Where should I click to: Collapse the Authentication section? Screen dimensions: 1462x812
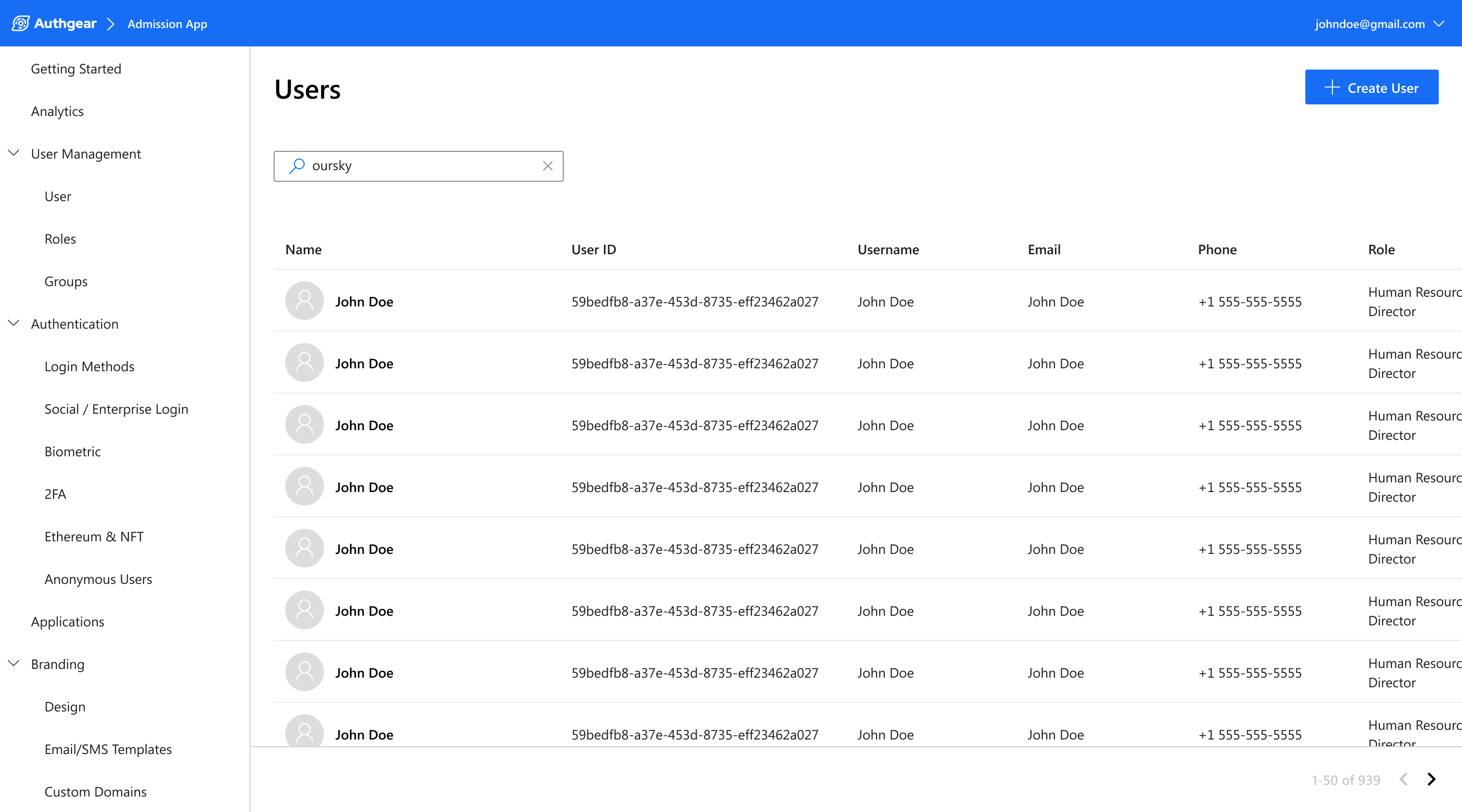click(14, 323)
